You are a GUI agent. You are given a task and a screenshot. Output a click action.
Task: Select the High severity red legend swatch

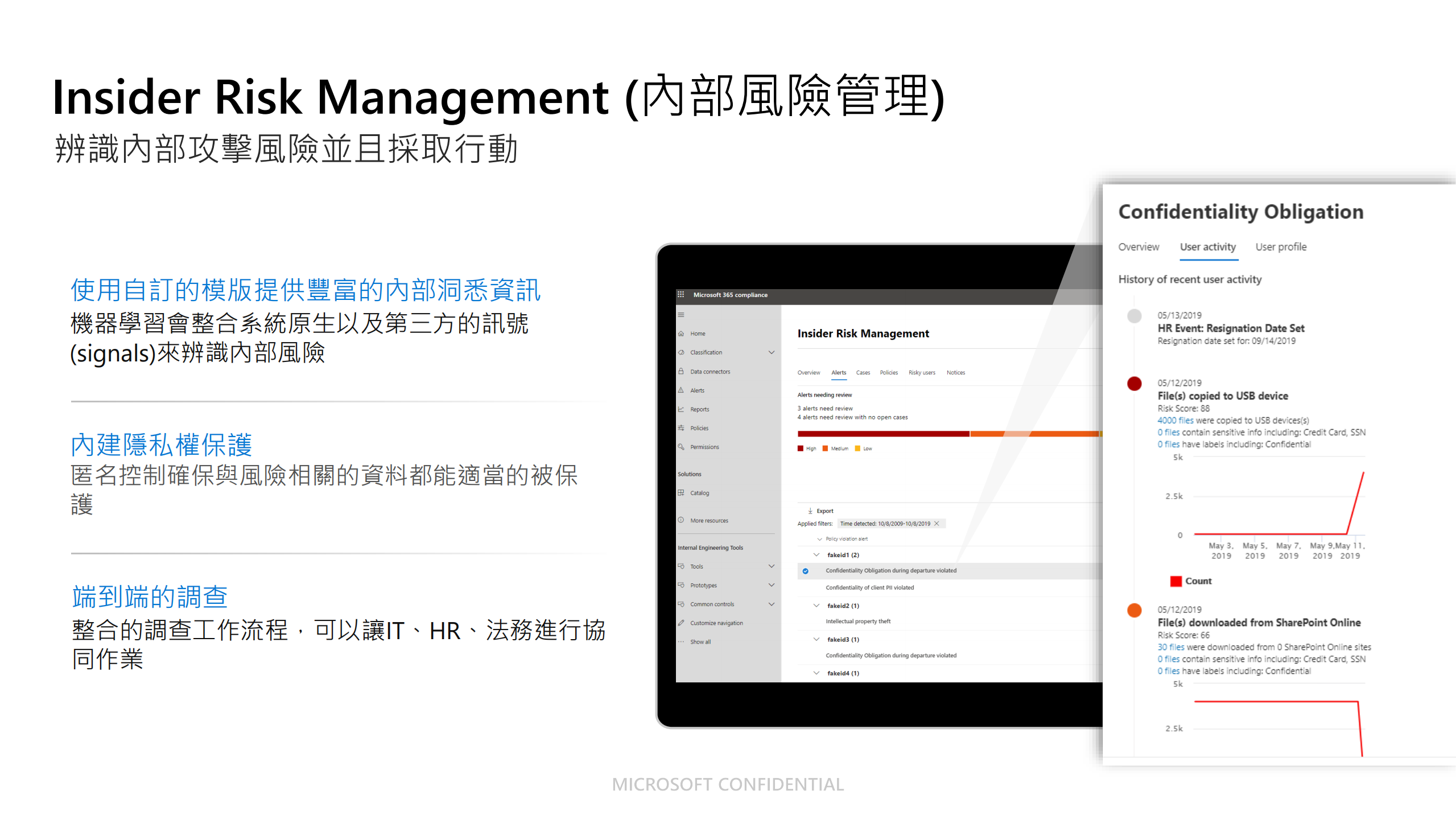(801, 448)
